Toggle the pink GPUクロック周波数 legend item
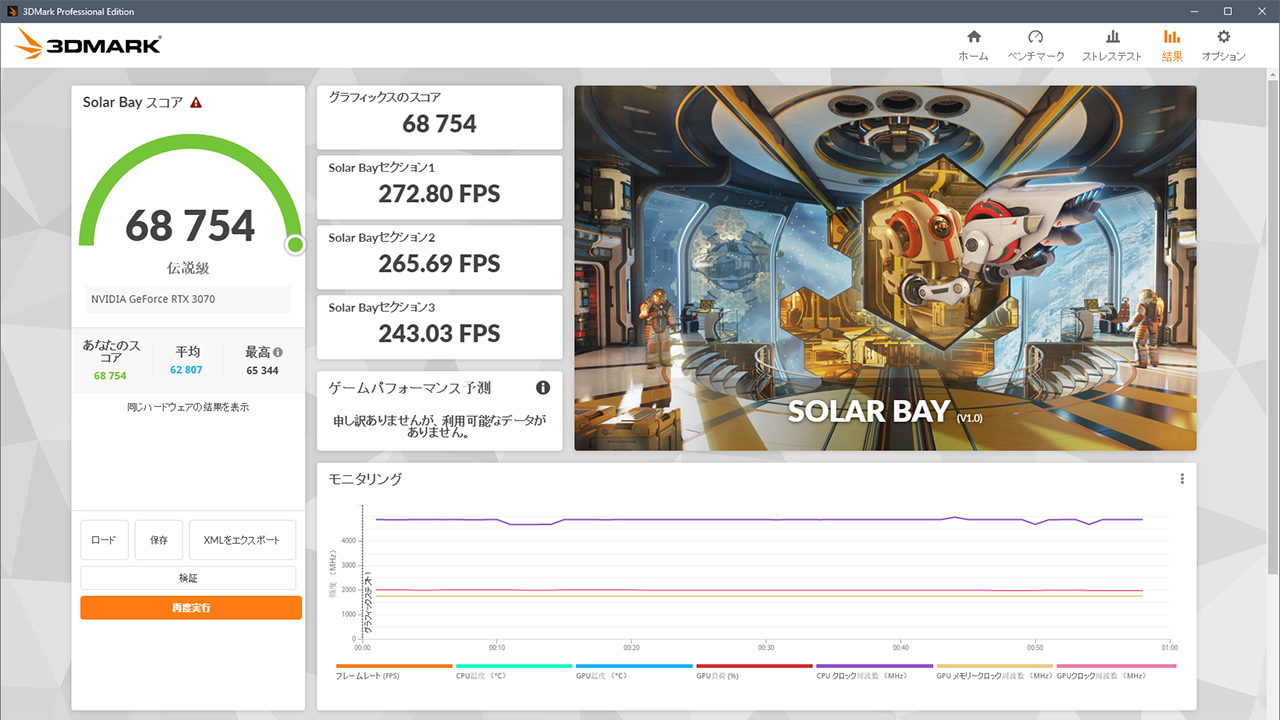 tap(1116, 671)
